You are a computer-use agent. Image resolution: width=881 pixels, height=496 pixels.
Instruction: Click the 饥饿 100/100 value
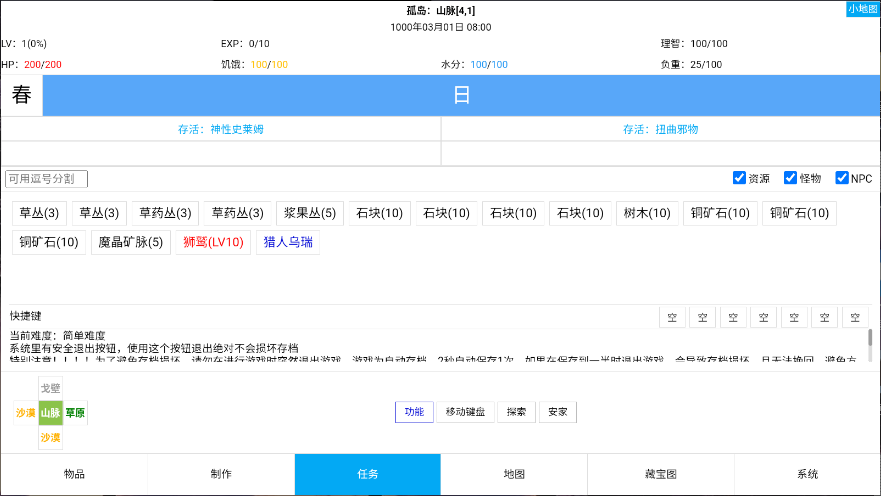pyautogui.click(x=269, y=65)
